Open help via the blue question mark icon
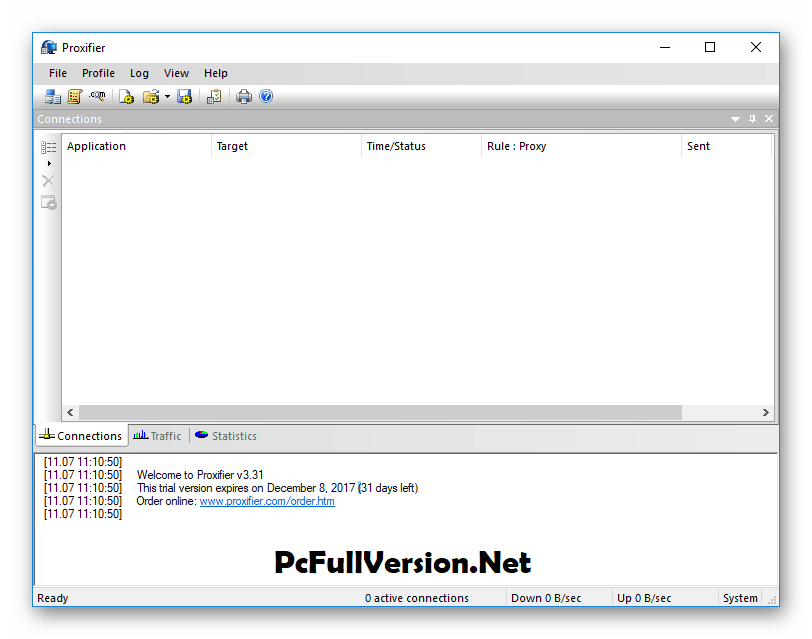Viewport: 812px width, 639px height. [266, 96]
